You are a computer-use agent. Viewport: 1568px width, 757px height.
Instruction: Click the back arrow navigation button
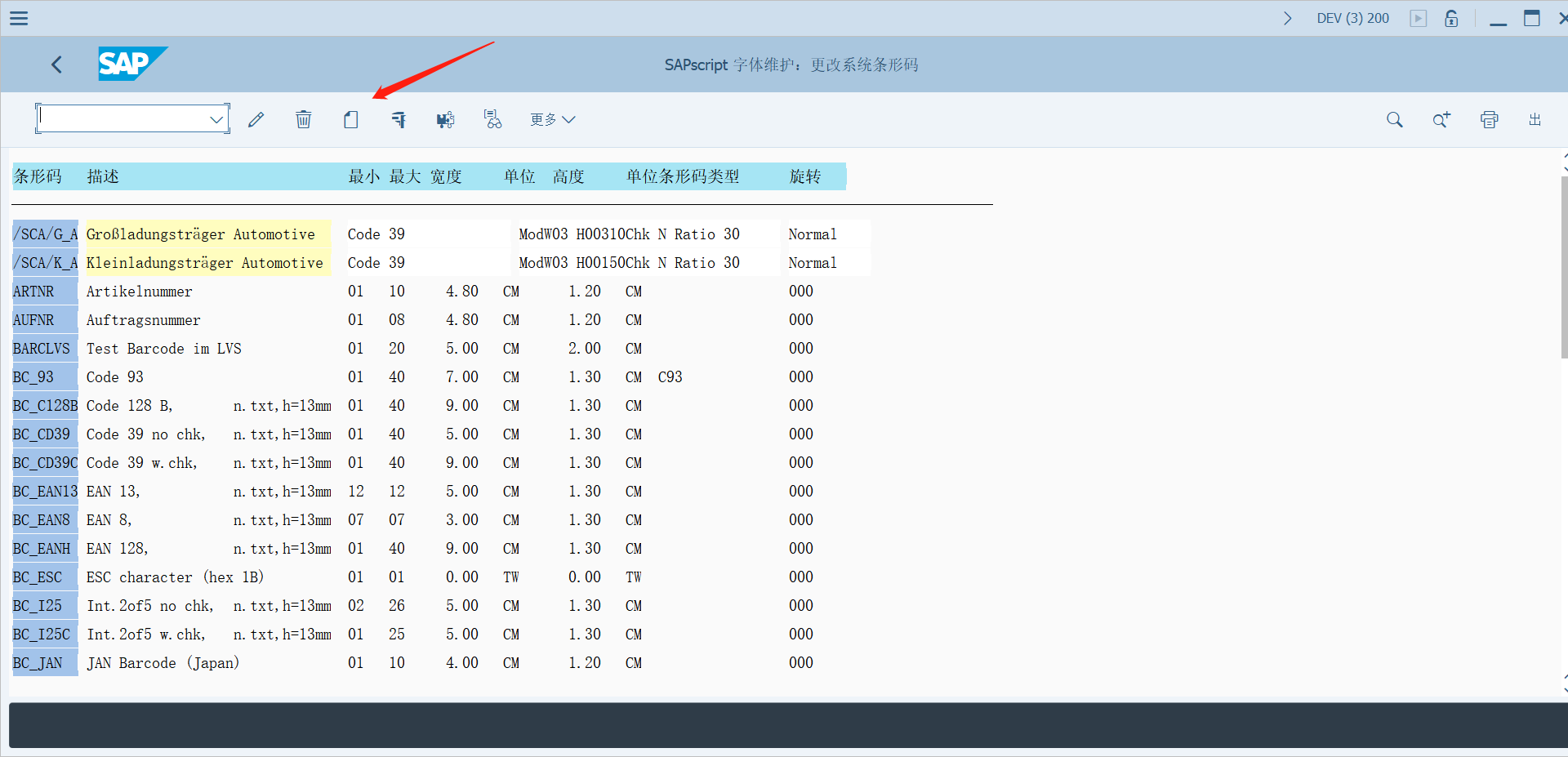(56, 64)
